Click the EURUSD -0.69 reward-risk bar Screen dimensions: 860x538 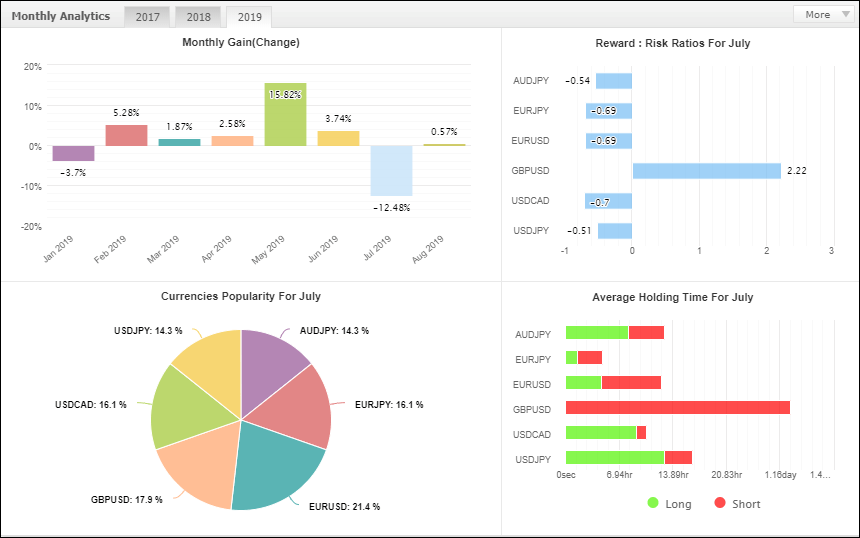pyautogui.click(x=609, y=141)
